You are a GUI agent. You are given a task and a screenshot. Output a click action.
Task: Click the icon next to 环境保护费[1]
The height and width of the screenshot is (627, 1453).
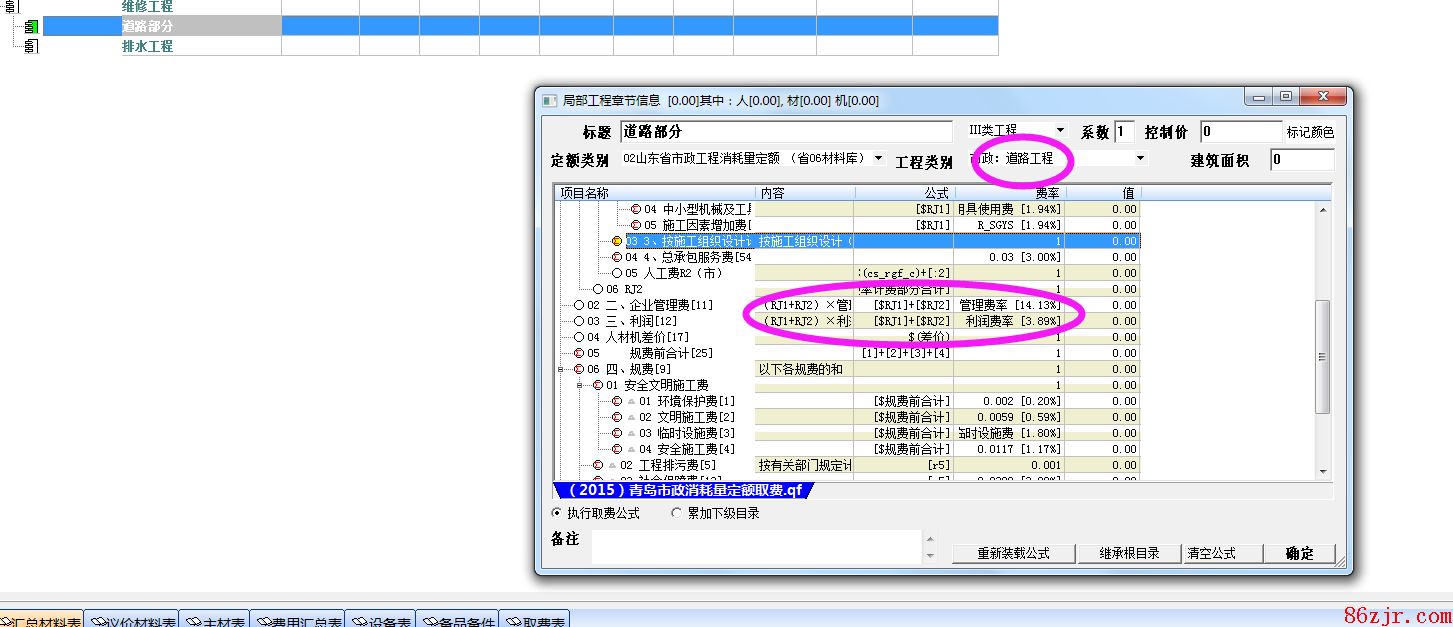617,401
